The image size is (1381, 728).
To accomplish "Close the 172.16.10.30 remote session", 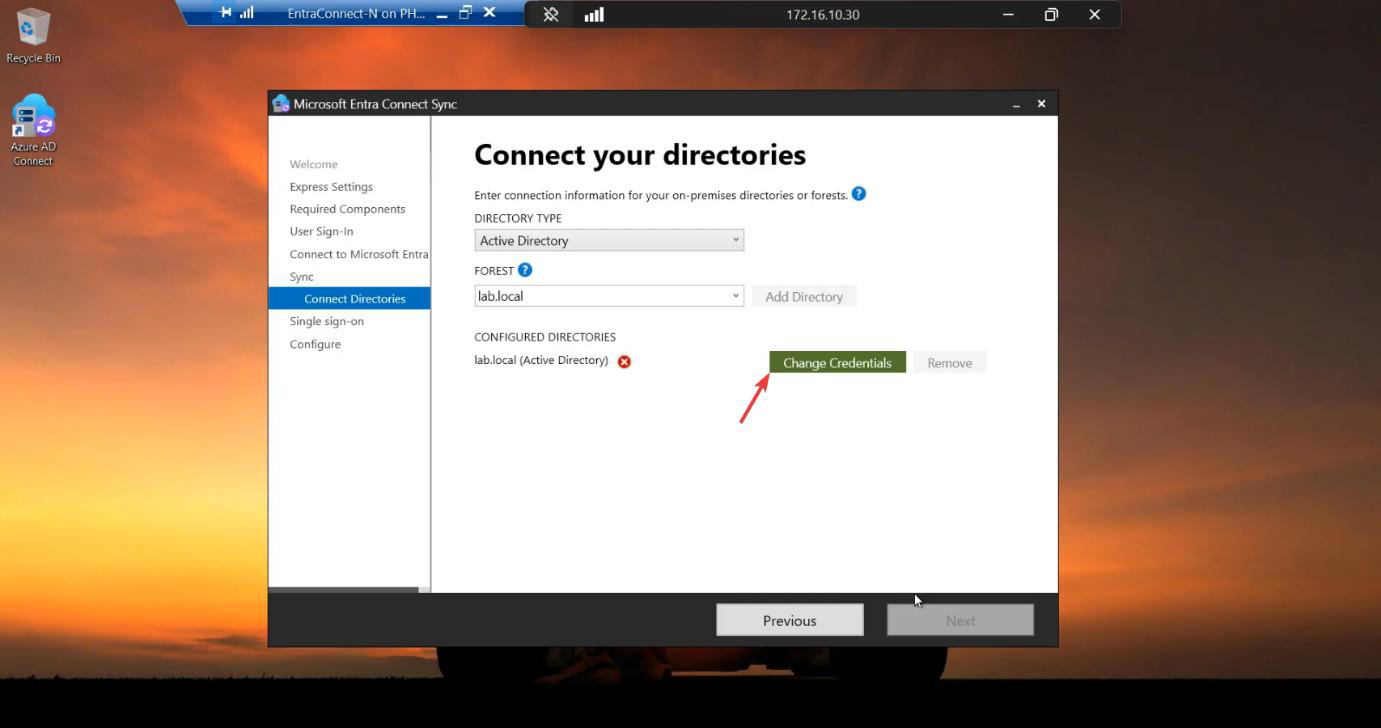I will (x=1095, y=15).
